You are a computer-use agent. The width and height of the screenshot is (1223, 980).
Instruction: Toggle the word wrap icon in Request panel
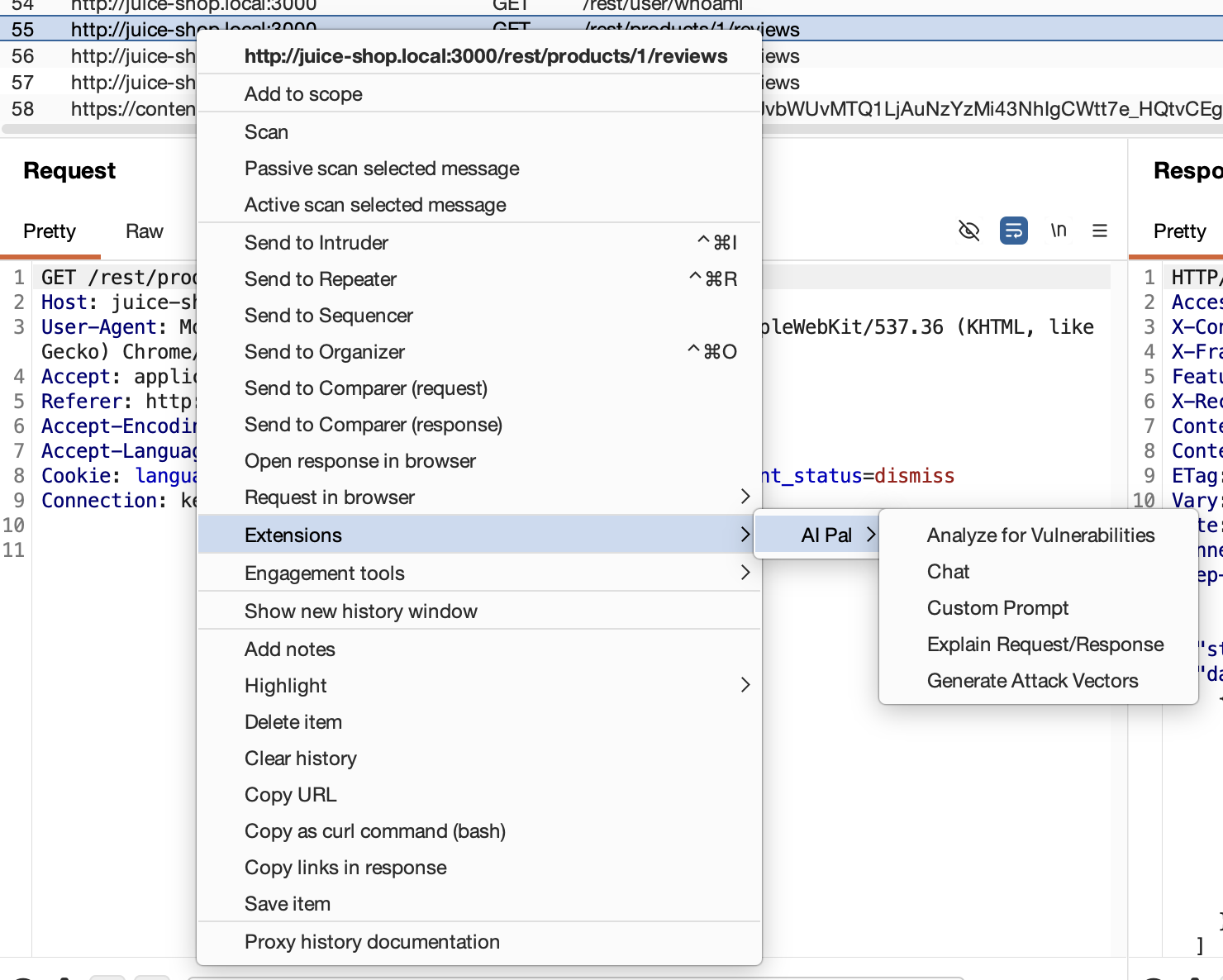tap(1013, 231)
